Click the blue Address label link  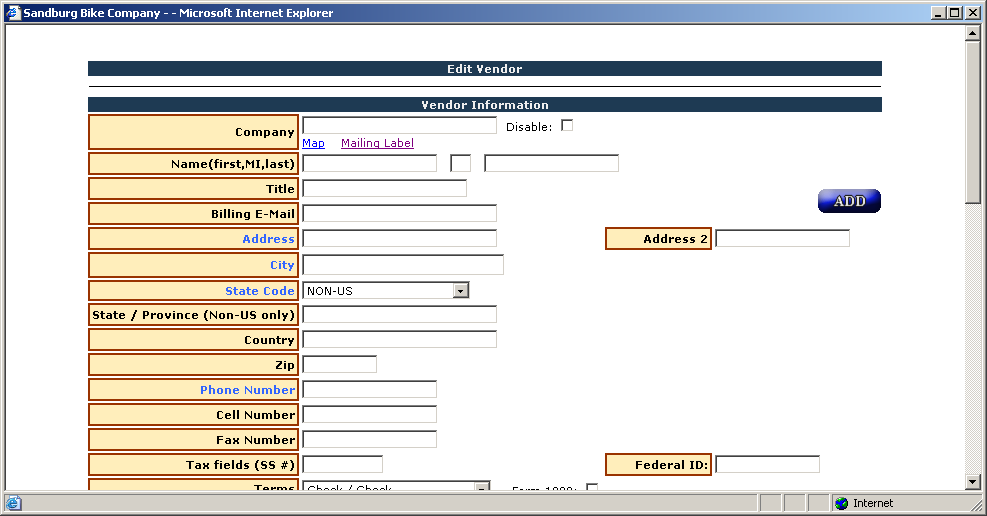coord(268,239)
